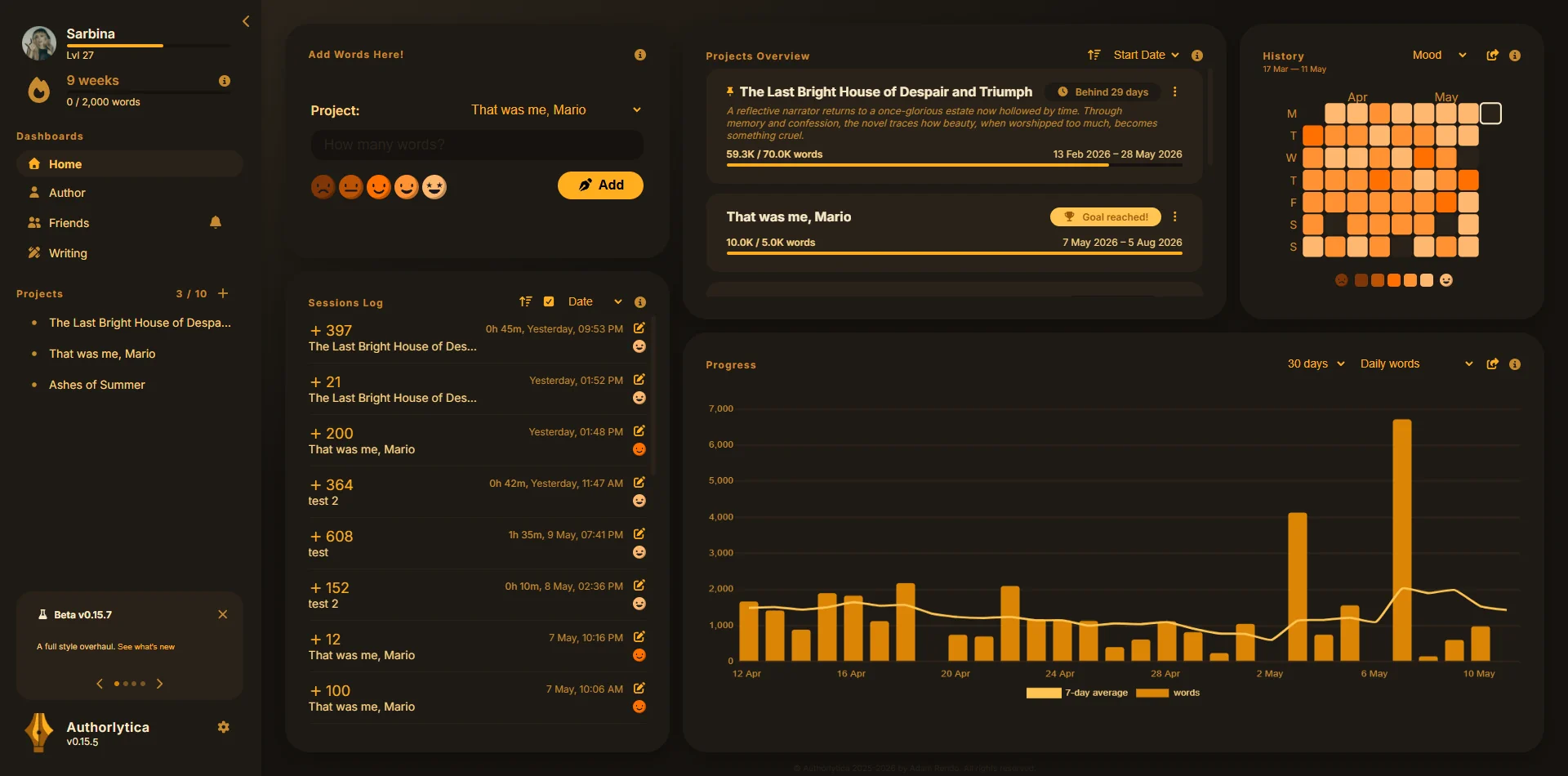
Task: Edit the +608 words session
Action: tap(639, 533)
